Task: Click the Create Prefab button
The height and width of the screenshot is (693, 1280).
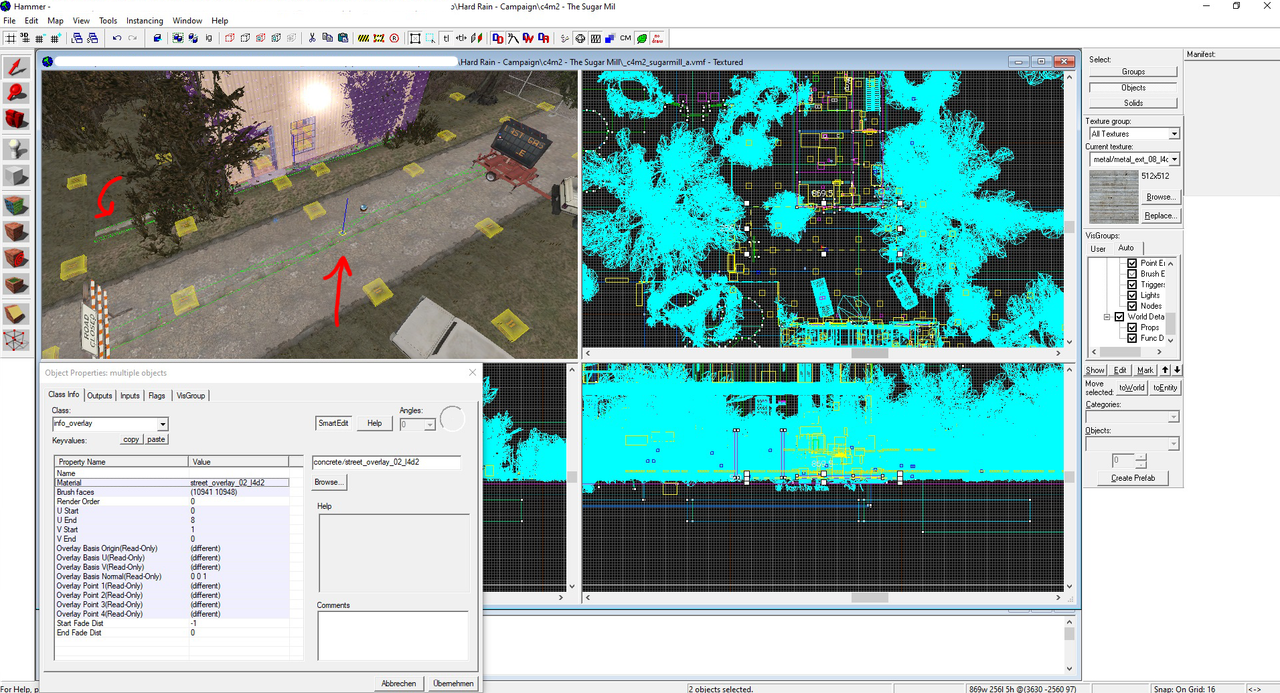Action: [x=1133, y=478]
